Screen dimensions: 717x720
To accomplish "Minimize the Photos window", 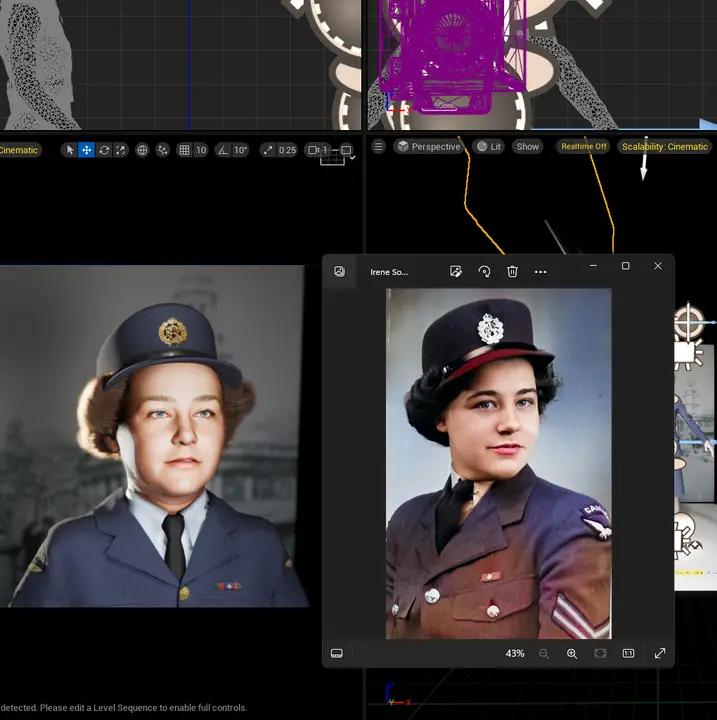I will pyautogui.click(x=593, y=266).
